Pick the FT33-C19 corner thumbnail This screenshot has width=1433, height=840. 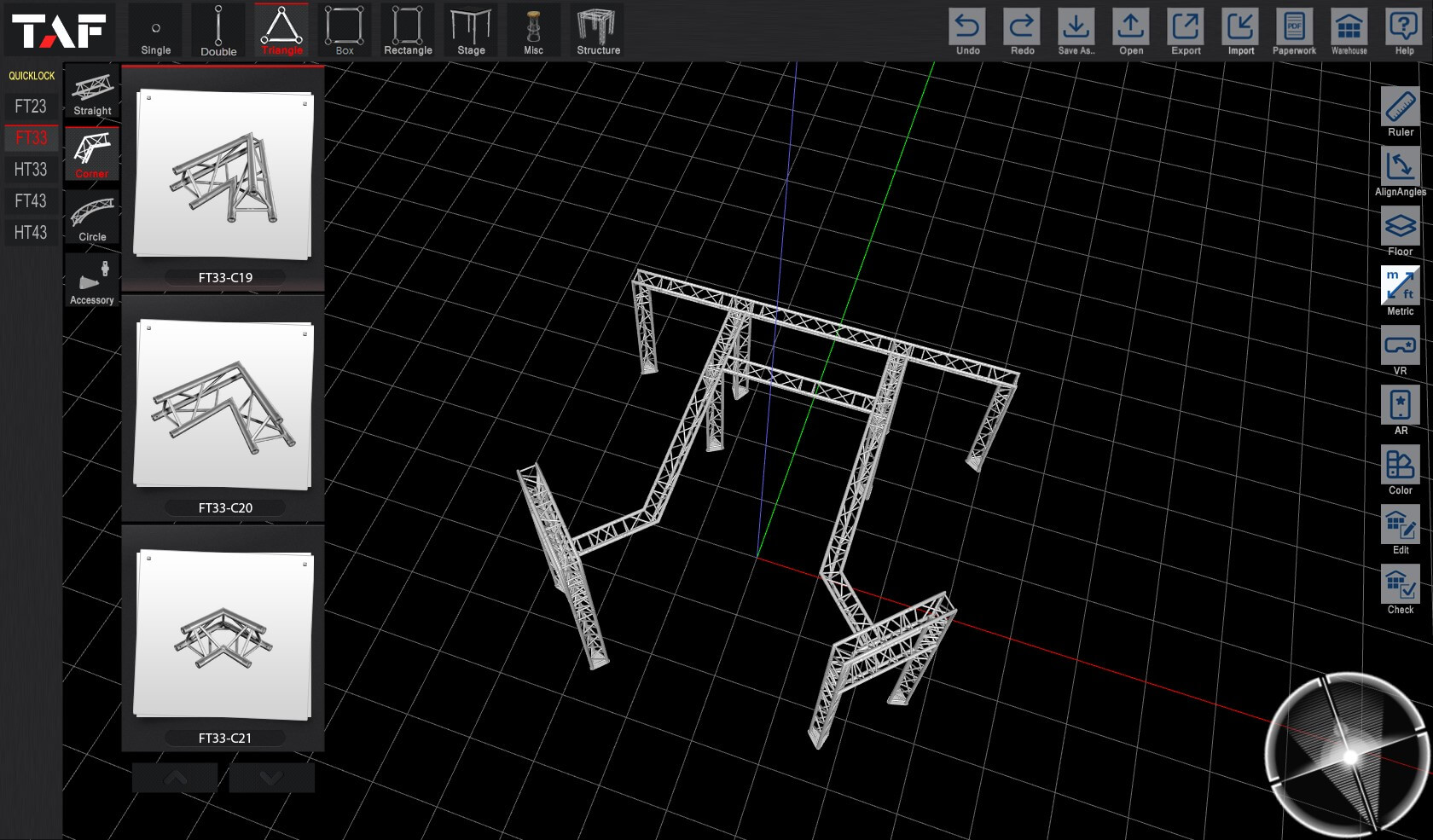pyautogui.click(x=223, y=174)
